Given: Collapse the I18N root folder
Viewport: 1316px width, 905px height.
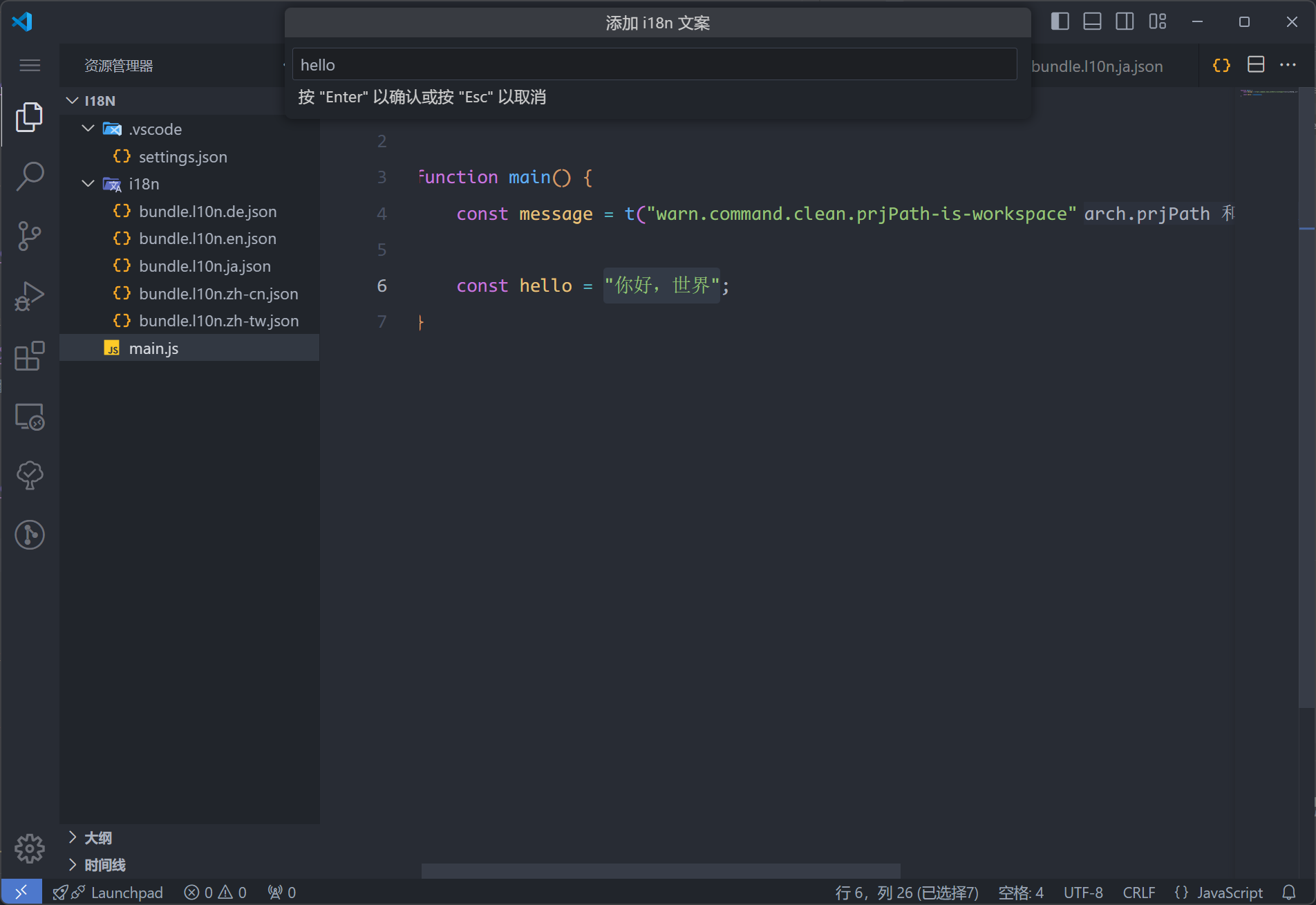Looking at the screenshot, I should pyautogui.click(x=72, y=101).
